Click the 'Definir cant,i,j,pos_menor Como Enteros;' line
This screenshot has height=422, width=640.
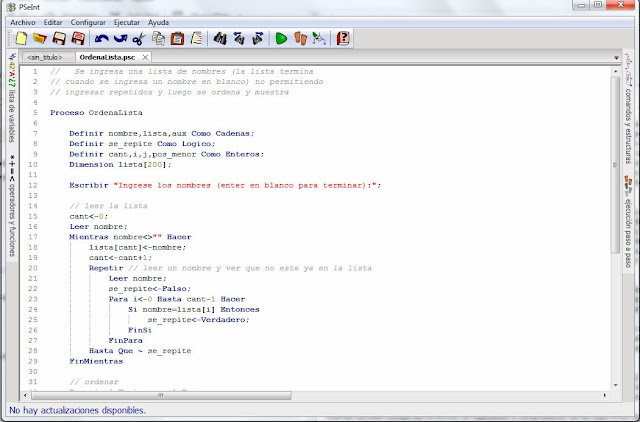(x=167, y=154)
